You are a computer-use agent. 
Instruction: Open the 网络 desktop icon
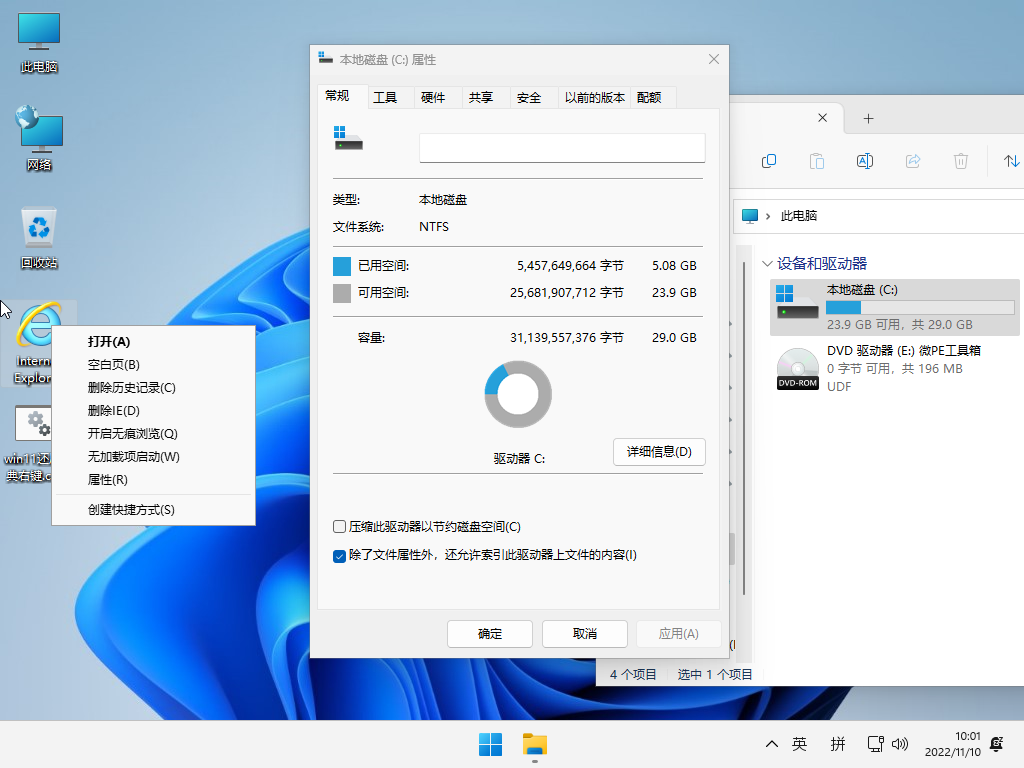[x=38, y=135]
